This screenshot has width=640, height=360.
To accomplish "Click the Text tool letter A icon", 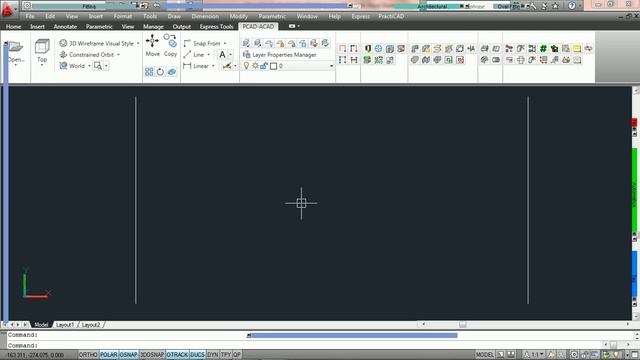I will [x=222, y=54].
